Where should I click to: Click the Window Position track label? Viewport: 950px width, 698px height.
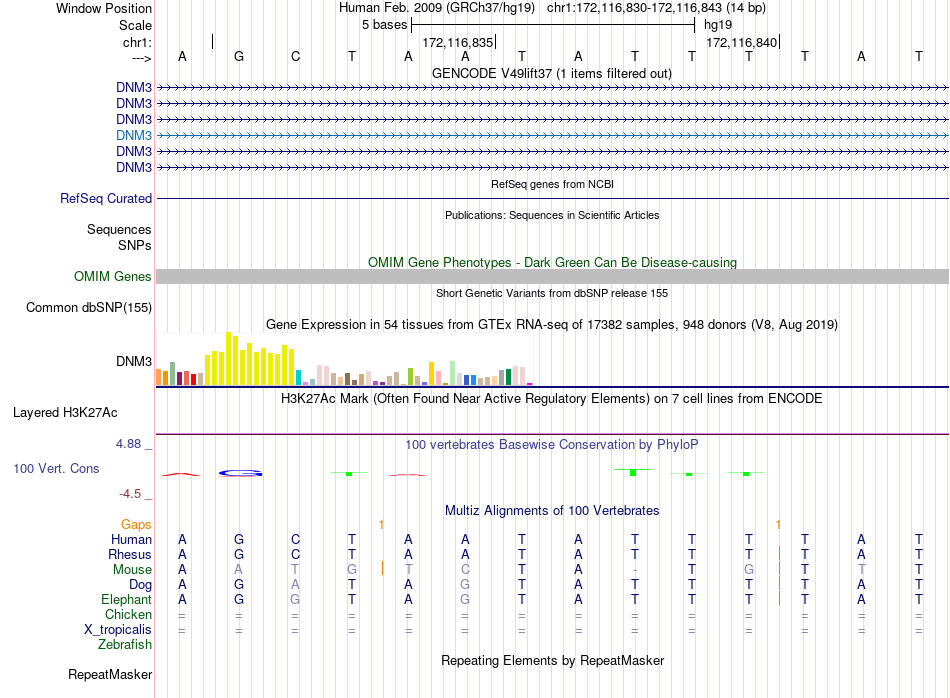[104, 8]
